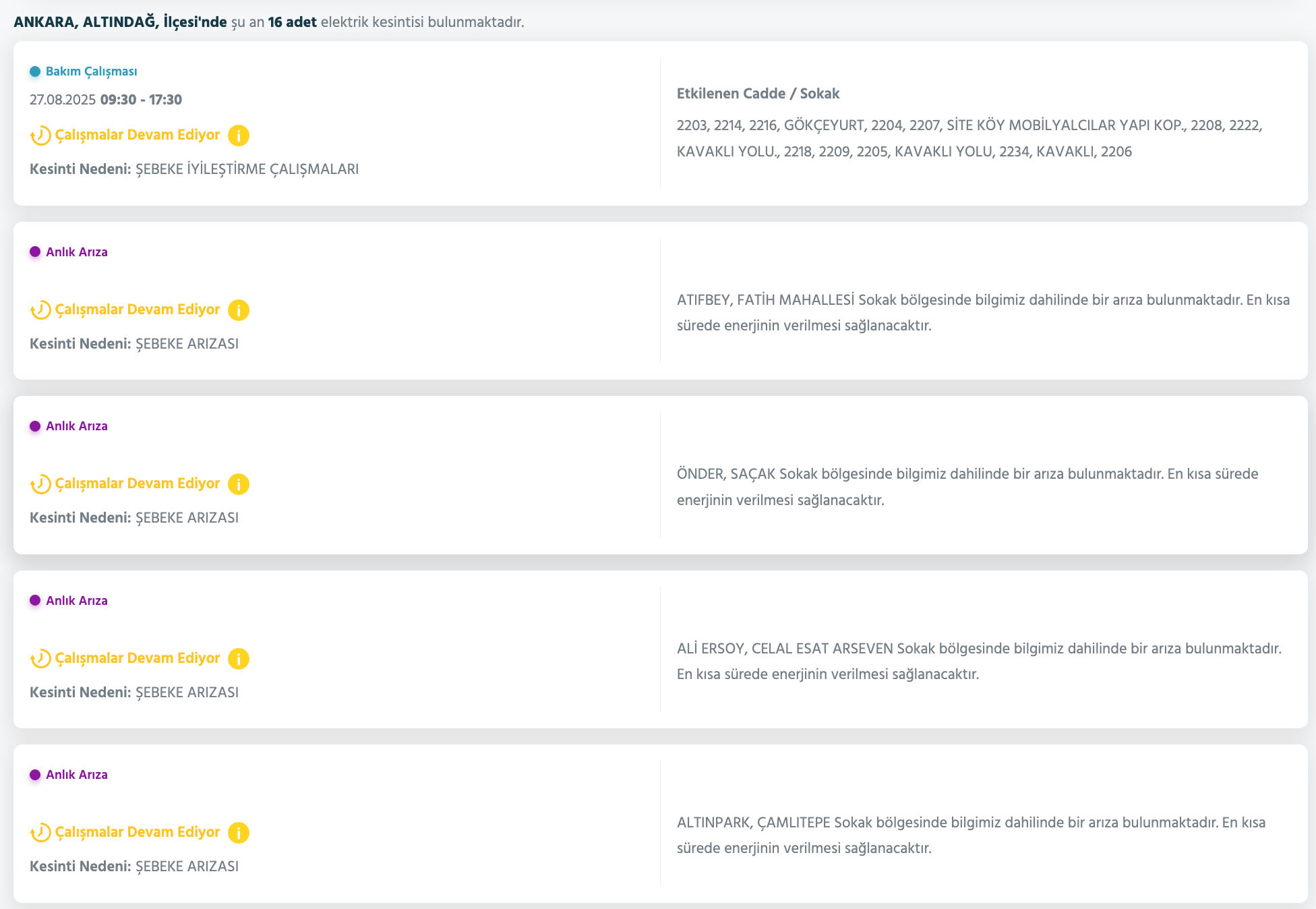Viewport: 1316px width, 909px height.
Task: Click the blue Bakım Çalışması status dot
Action: point(35,71)
